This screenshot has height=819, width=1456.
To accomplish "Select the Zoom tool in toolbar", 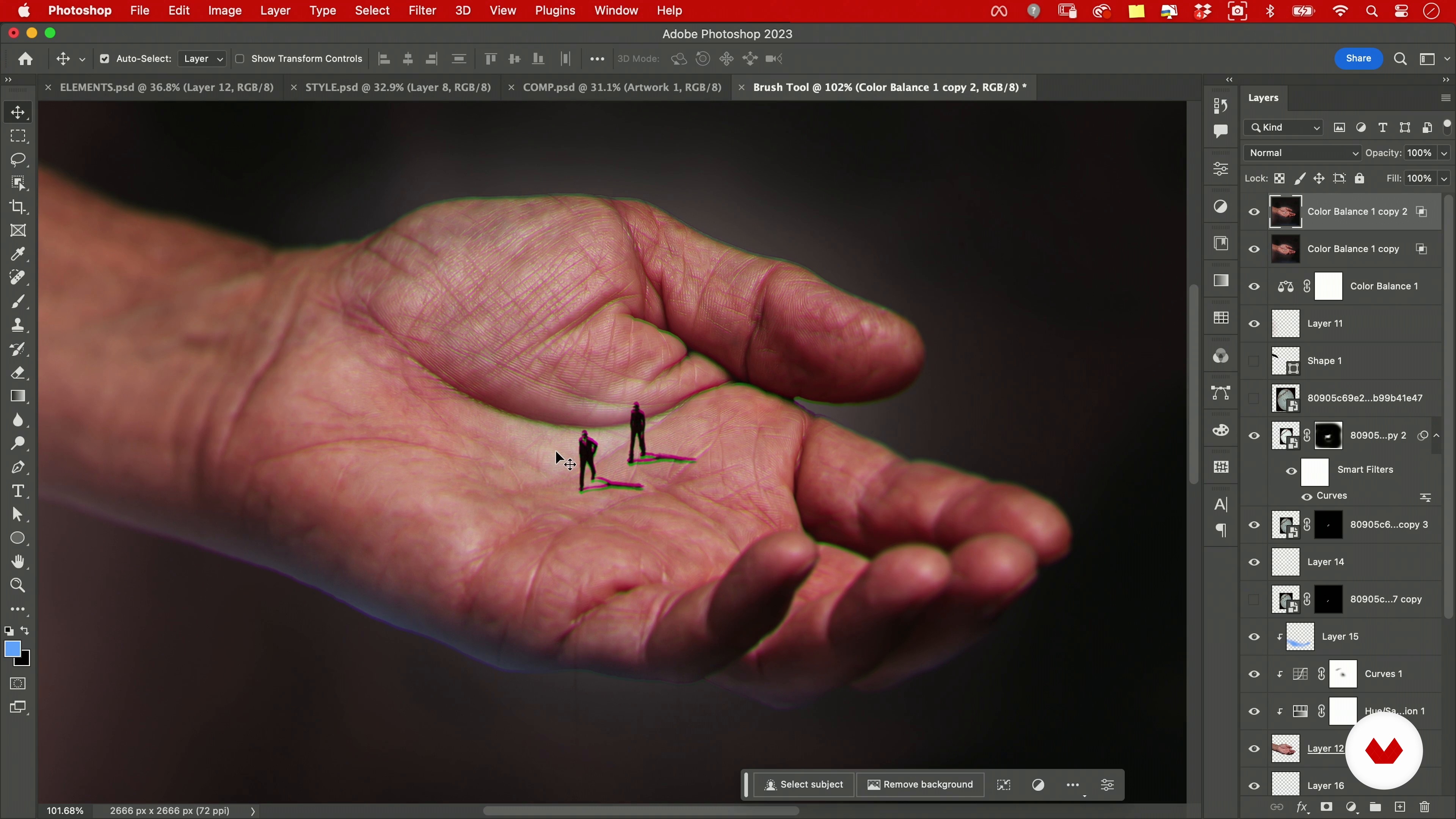I will (18, 585).
